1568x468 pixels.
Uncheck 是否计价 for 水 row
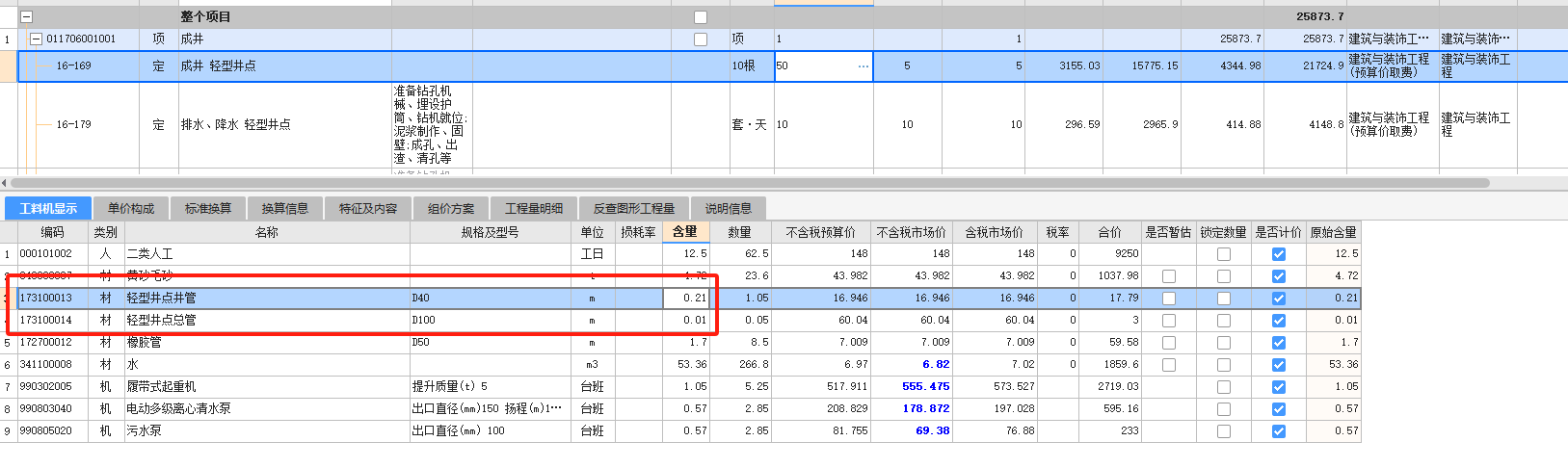tap(1279, 365)
